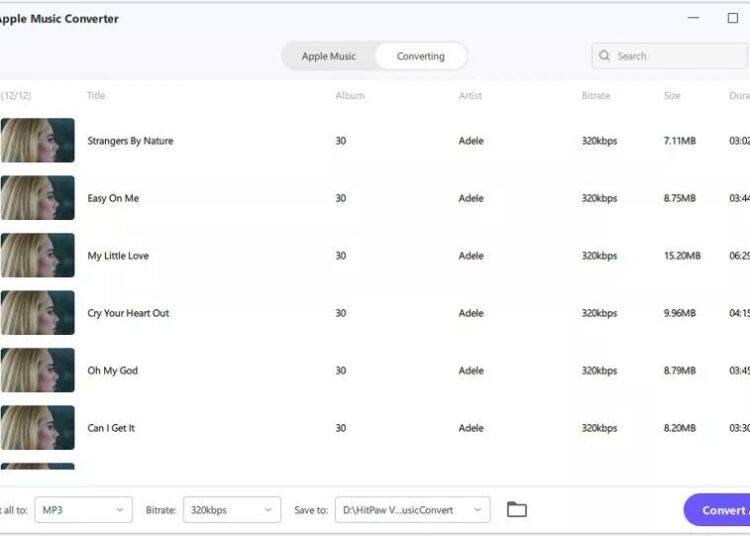Switch to the Apple Music tab
The height and width of the screenshot is (536, 750).
pos(329,56)
